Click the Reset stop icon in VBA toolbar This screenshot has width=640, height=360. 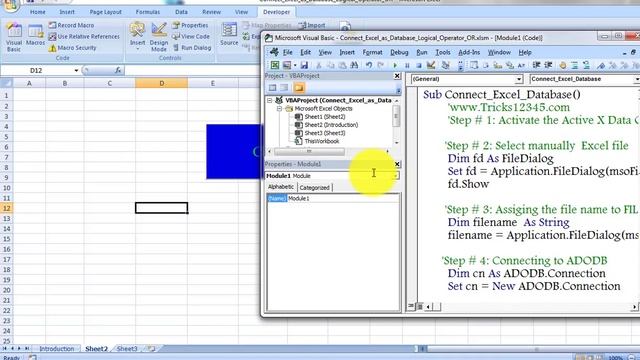[x=418, y=65]
